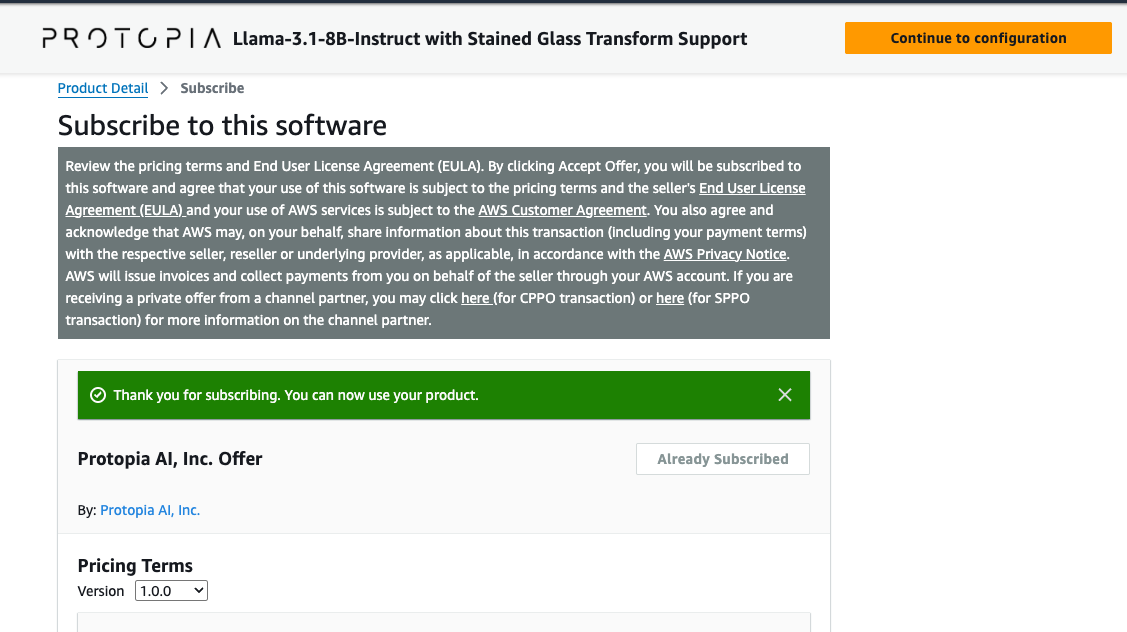
Task: Click the 'Protopia AI, Inc. Offer' heading
Action: (170, 459)
